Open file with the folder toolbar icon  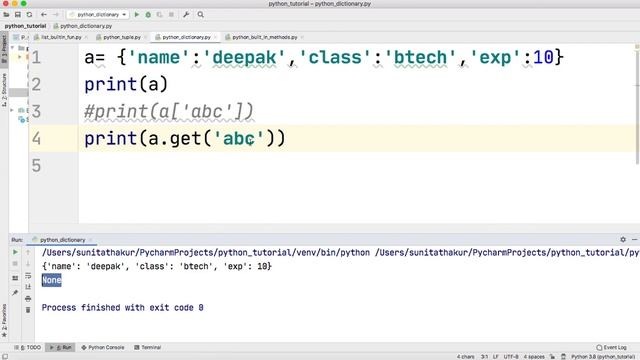pyautogui.click(x=6, y=15)
